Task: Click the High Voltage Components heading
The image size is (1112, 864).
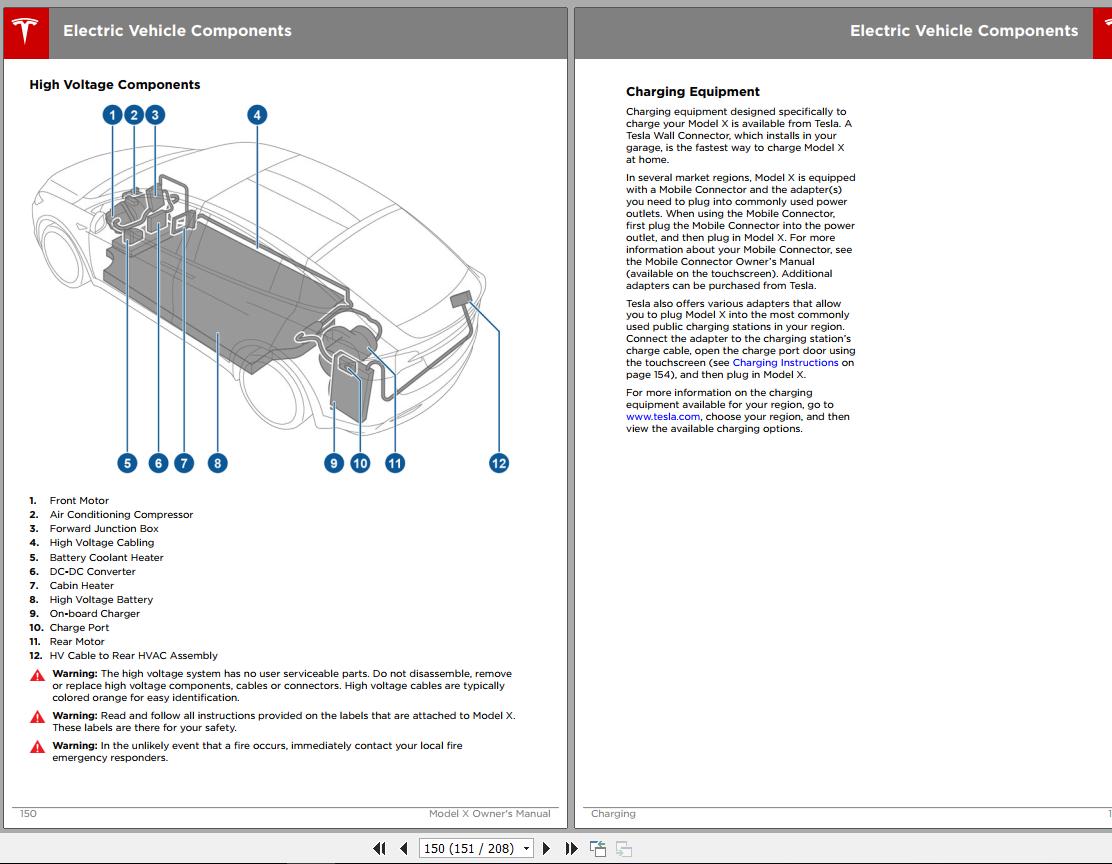Action: pyautogui.click(x=114, y=84)
